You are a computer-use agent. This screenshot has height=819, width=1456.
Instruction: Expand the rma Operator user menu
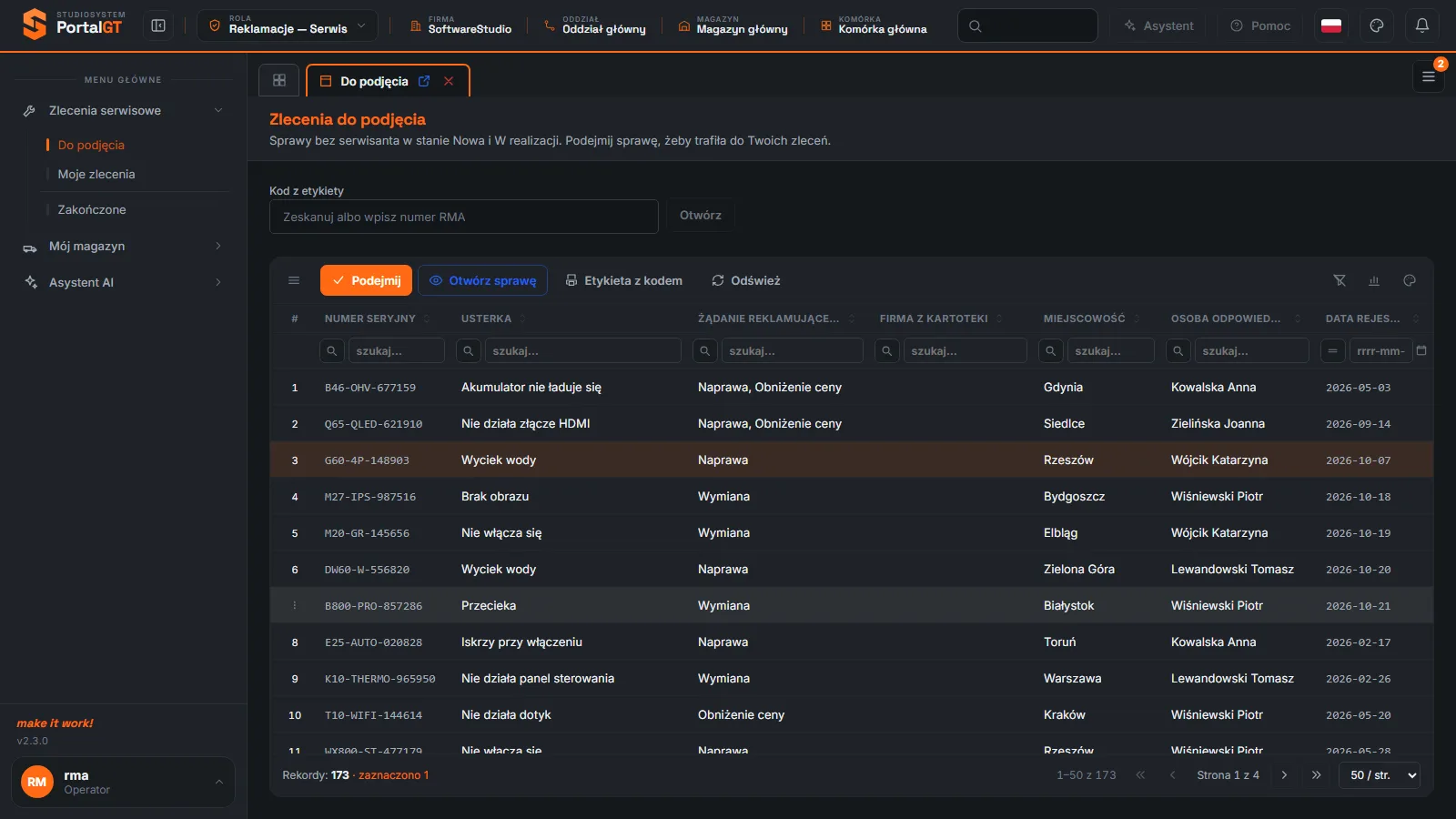point(123,782)
